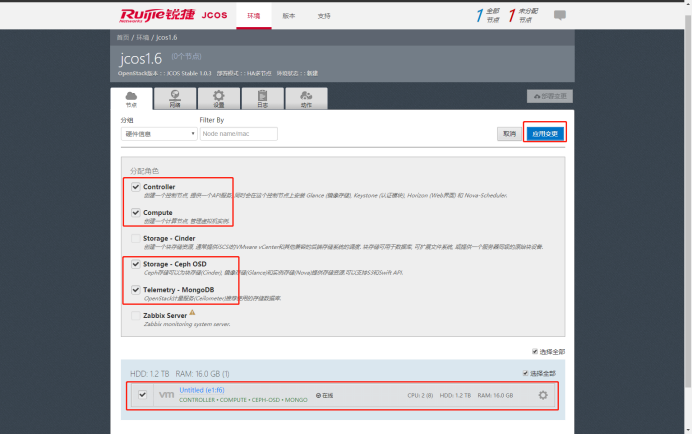The image size is (693, 434).
Task: Click the 取消 cancel button
Action: [509, 133]
